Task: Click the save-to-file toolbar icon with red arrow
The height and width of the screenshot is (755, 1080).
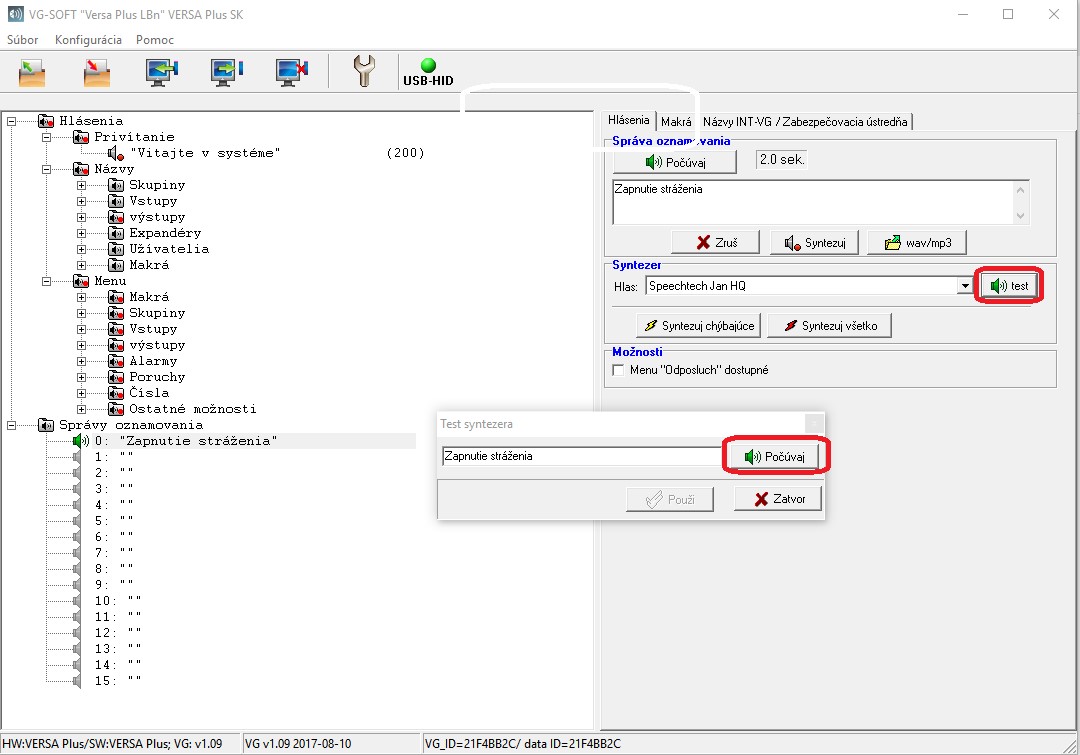Action: [97, 72]
